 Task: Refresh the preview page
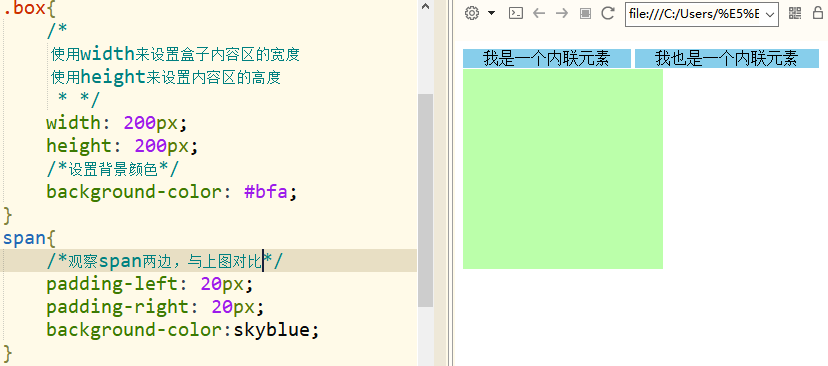coord(608,13)
